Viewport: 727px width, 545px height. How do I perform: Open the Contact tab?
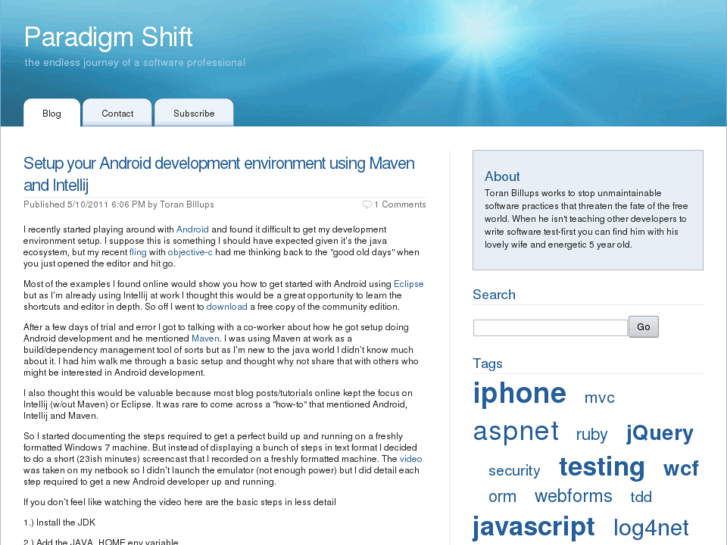[117, 113]
